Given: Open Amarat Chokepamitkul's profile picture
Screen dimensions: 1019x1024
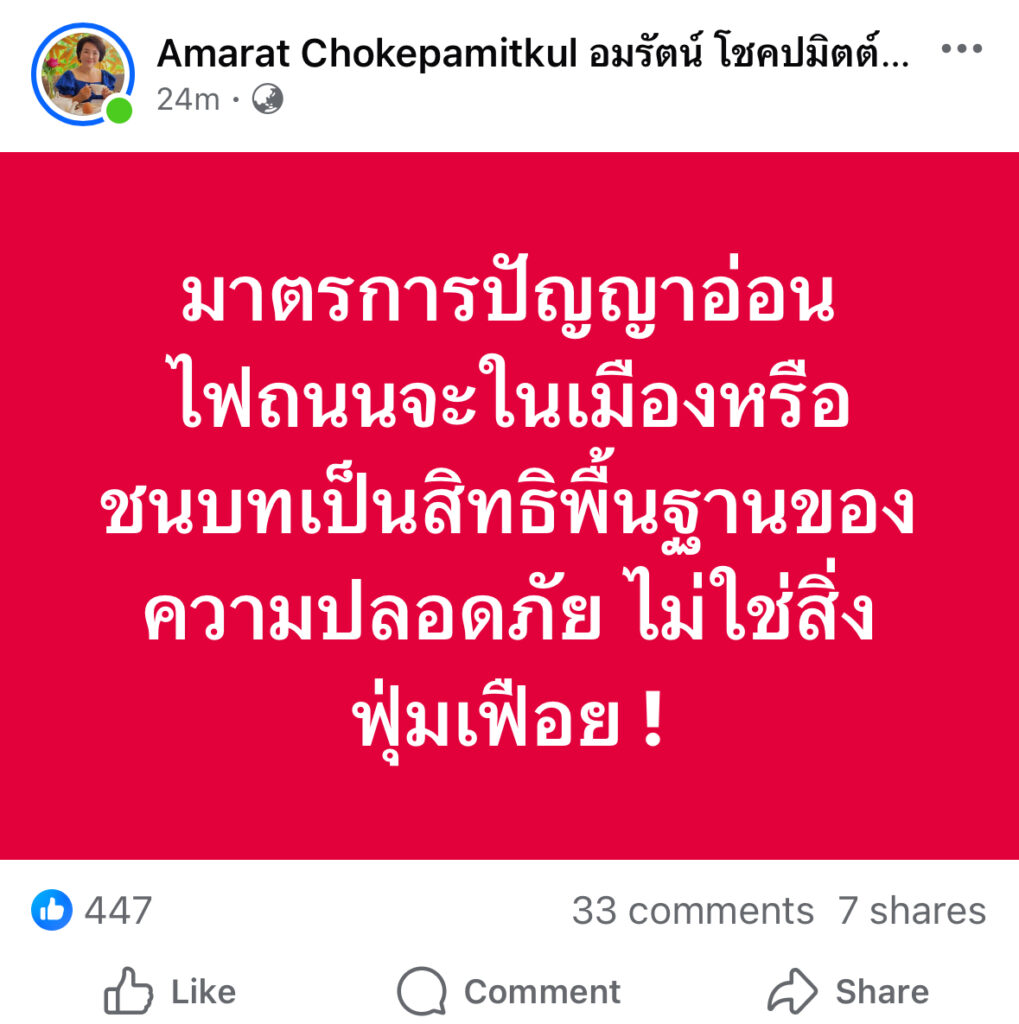Looking at the screenshot, I should tap(83, 74).
